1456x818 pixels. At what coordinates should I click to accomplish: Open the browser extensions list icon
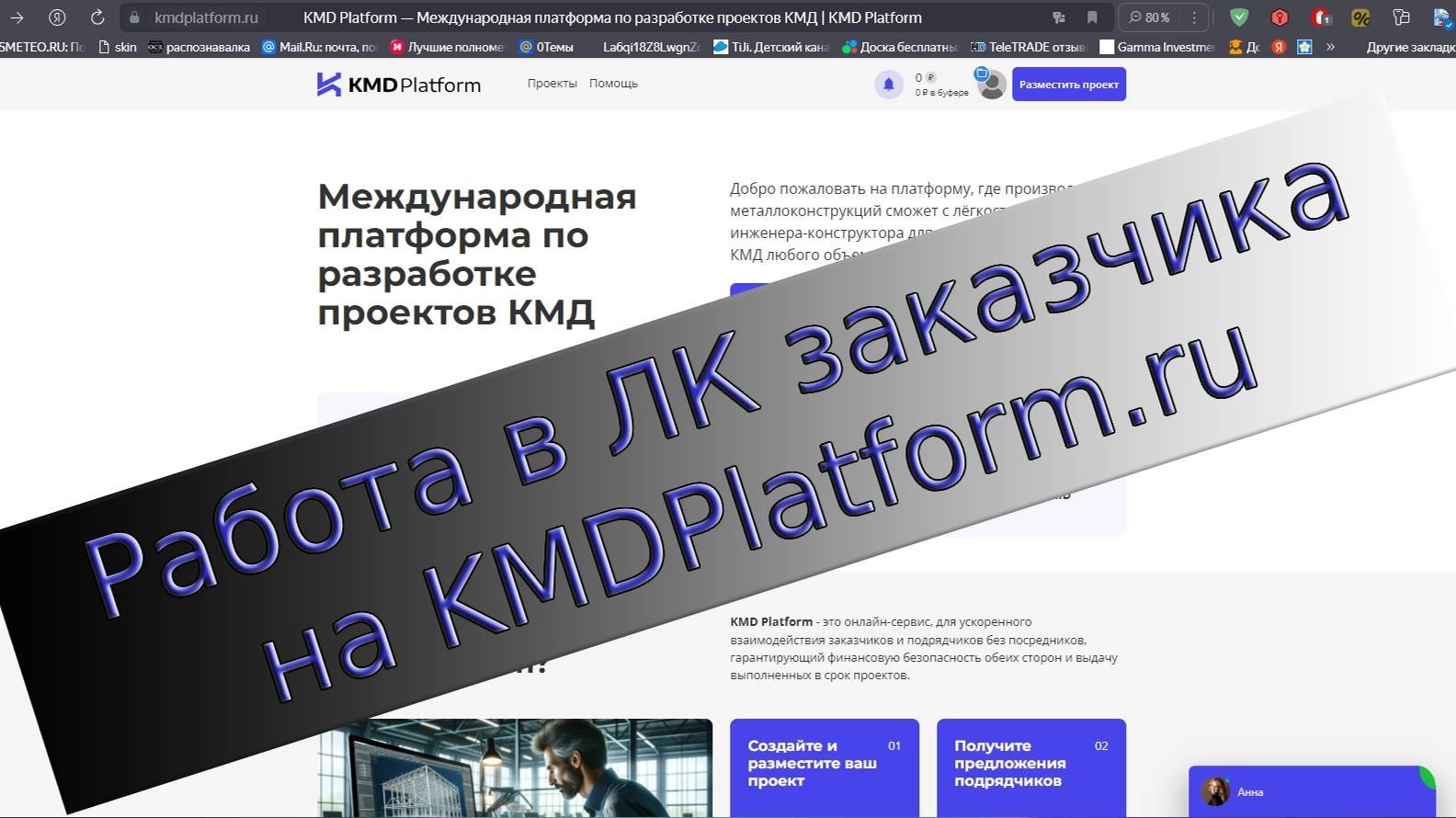pyautogui.click(x=1401, y=17)
